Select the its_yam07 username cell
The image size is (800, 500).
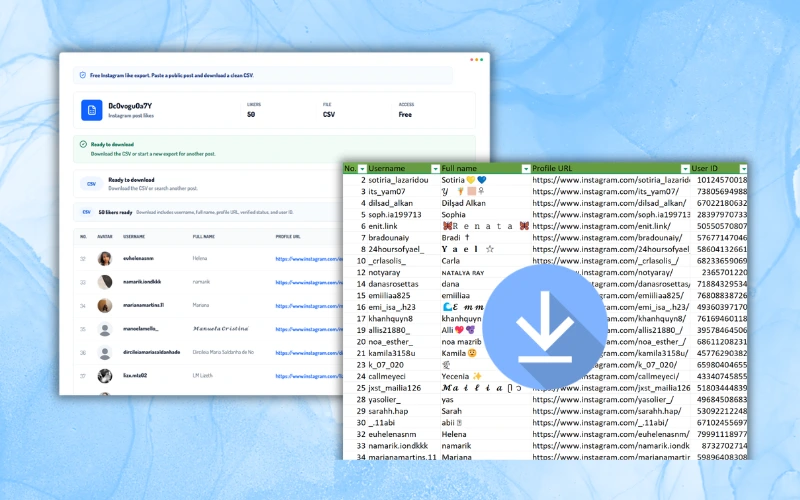[x=403, y=191]
